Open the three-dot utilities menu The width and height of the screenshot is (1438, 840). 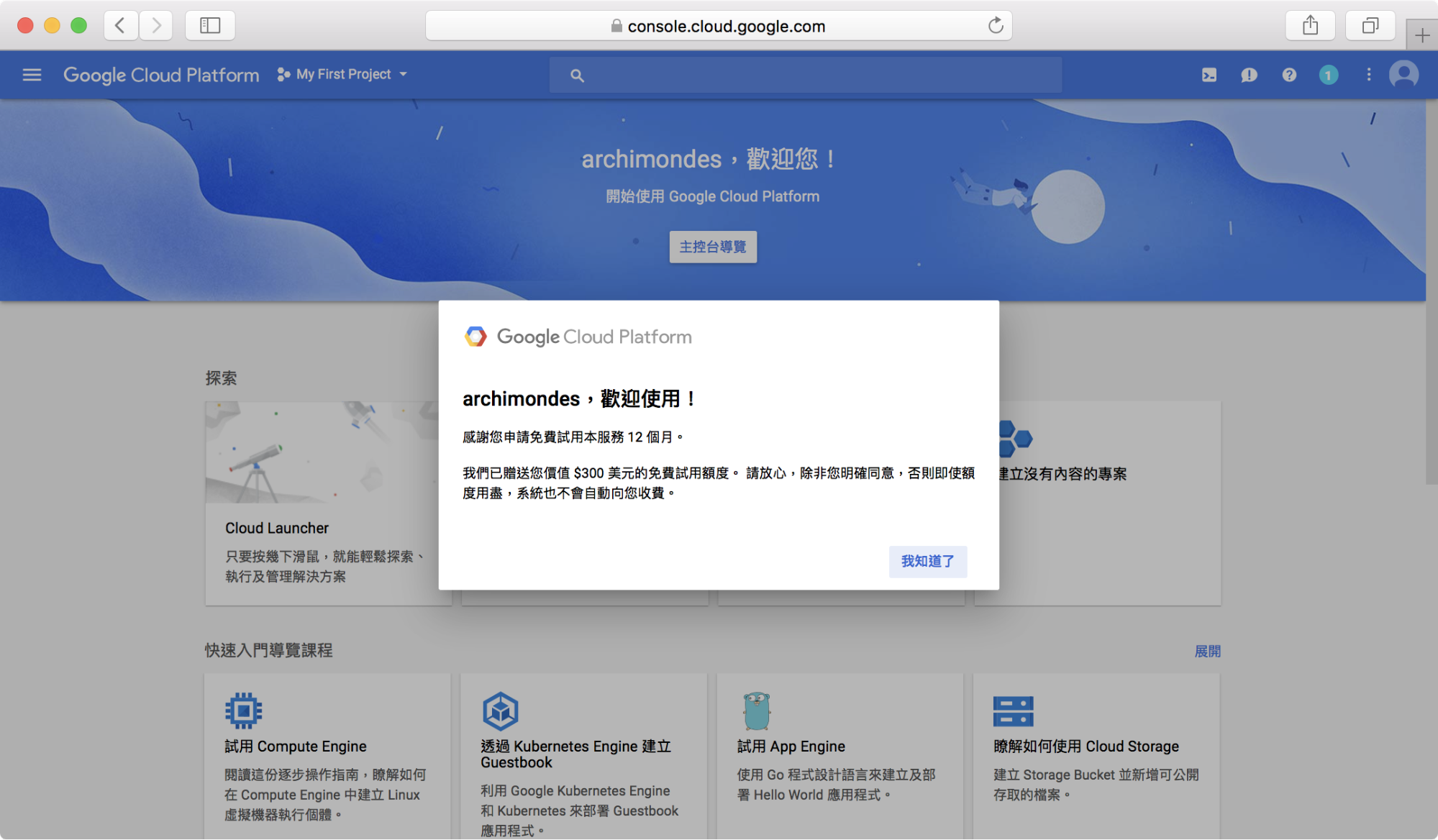click(1369, 75)
